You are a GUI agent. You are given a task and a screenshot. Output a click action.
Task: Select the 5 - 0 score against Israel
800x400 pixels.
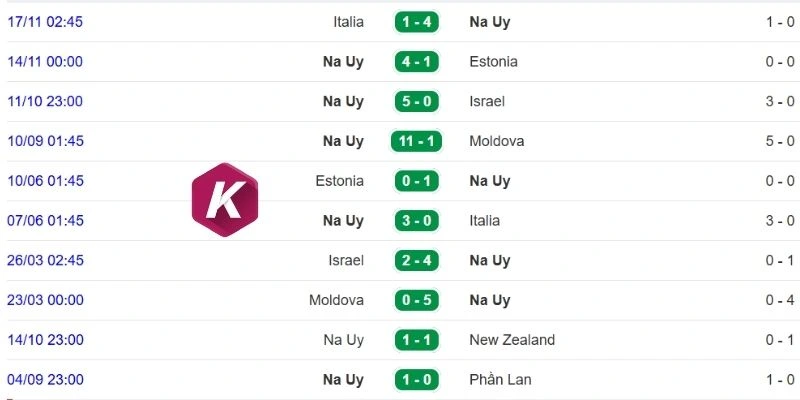point(417,102)
